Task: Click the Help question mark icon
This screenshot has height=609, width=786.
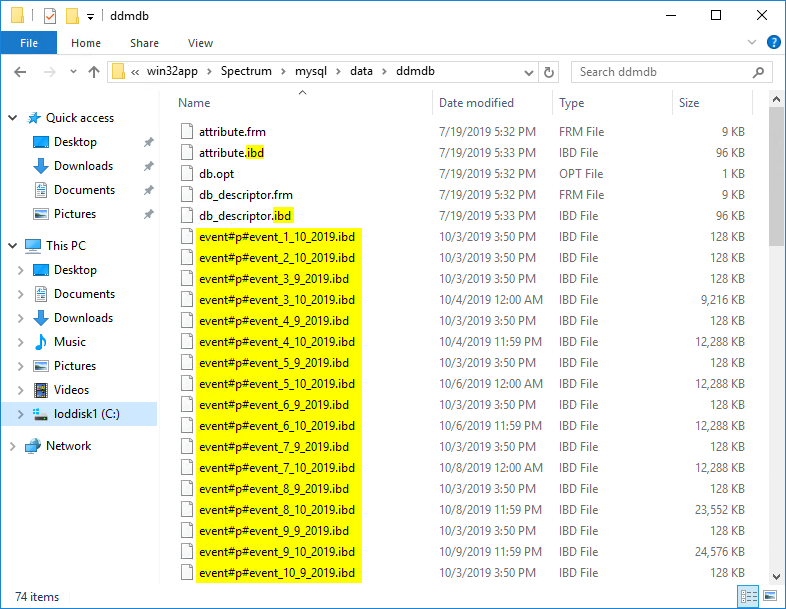Action: 773,43
